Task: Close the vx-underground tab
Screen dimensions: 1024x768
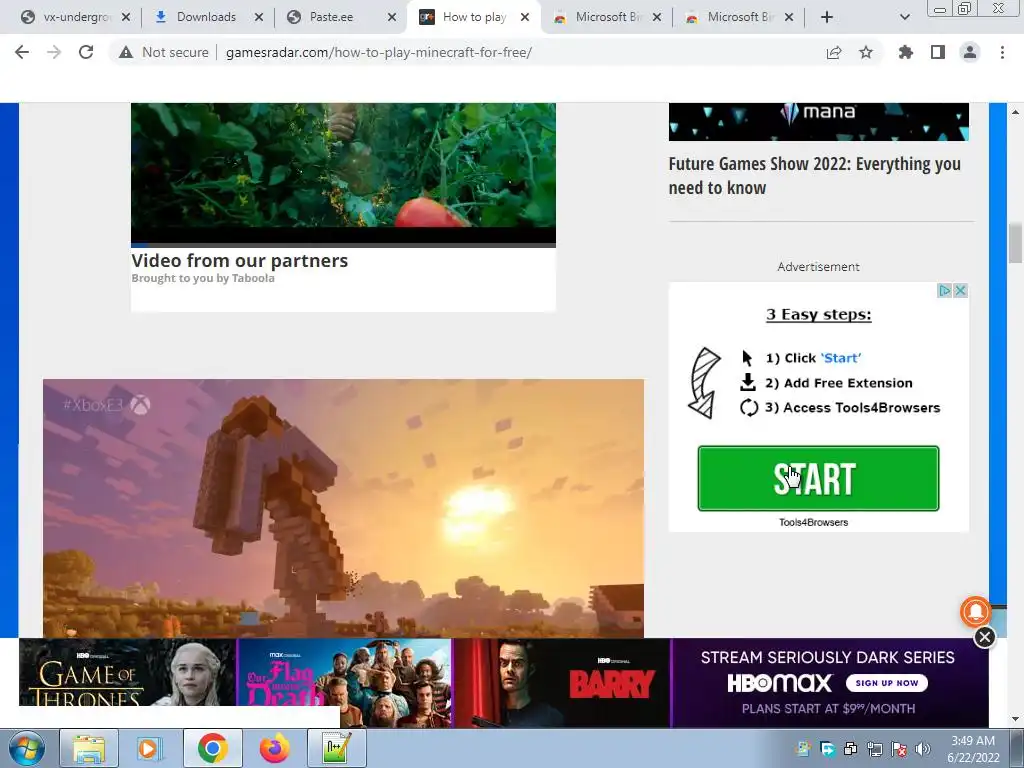Action: tap(126, 17)
